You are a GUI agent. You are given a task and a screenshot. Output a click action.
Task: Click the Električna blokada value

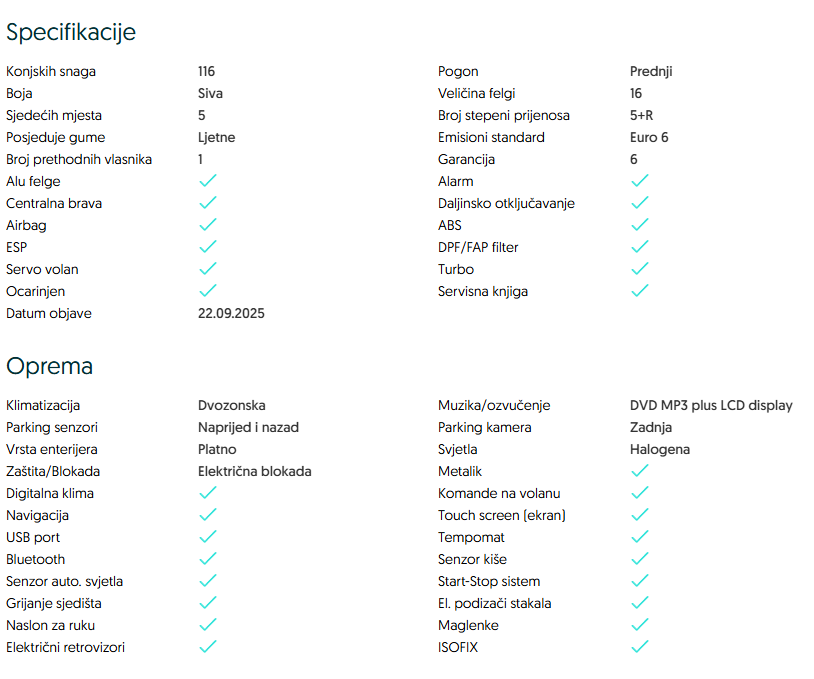255,471
